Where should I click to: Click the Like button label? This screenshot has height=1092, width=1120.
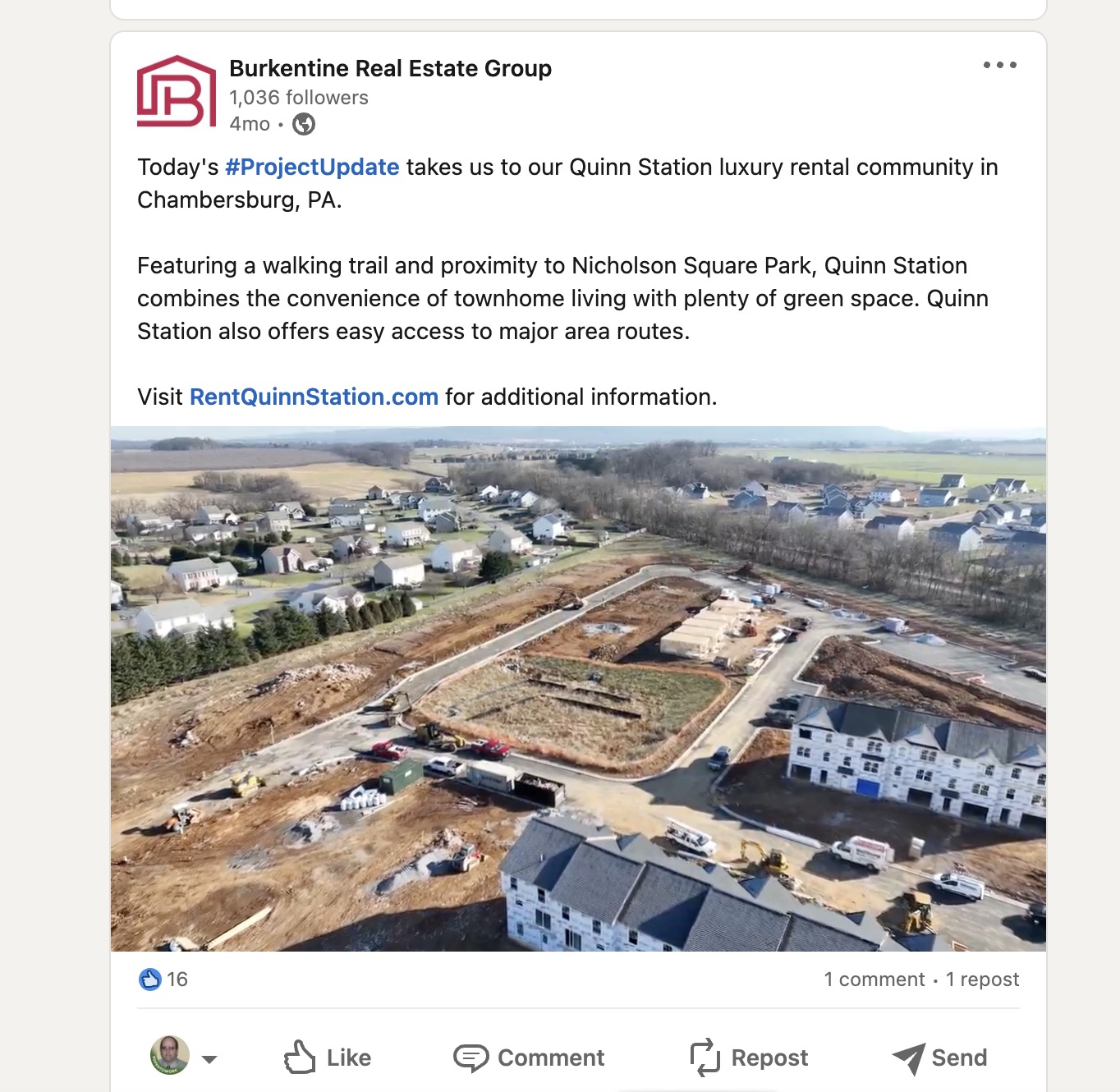pos(349,1058)
